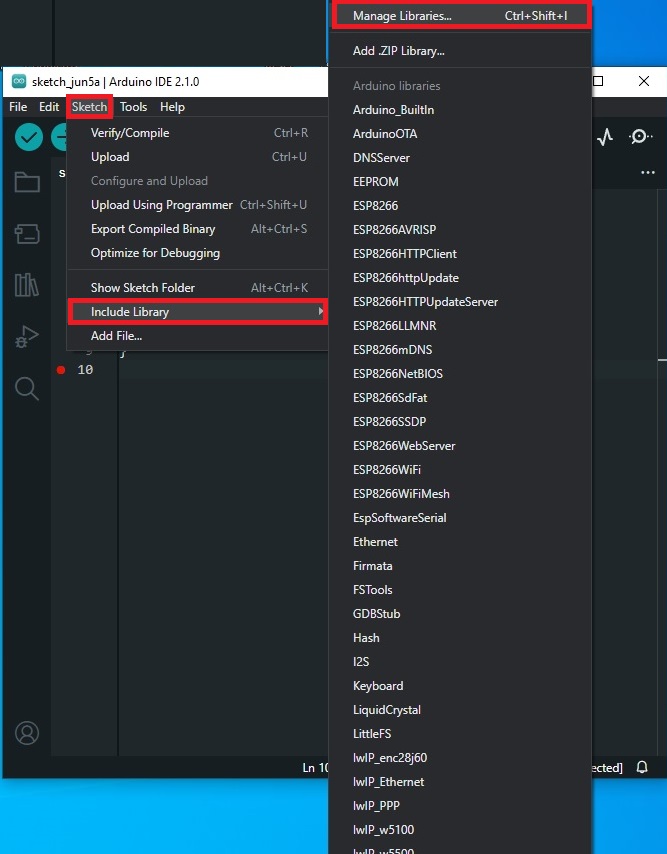Include the lwIP_Ethernet library

[x=461, y=781]
